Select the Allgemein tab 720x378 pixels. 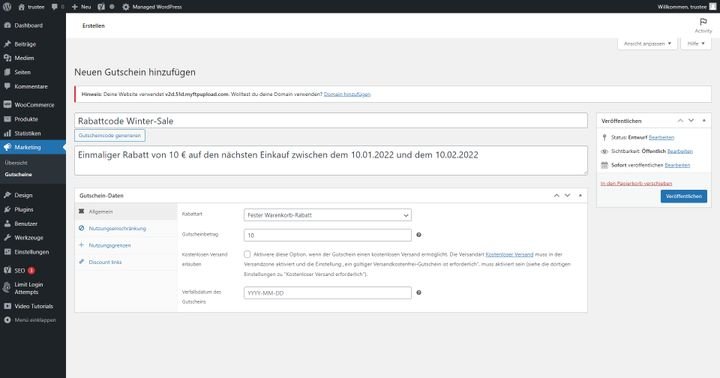126,212
